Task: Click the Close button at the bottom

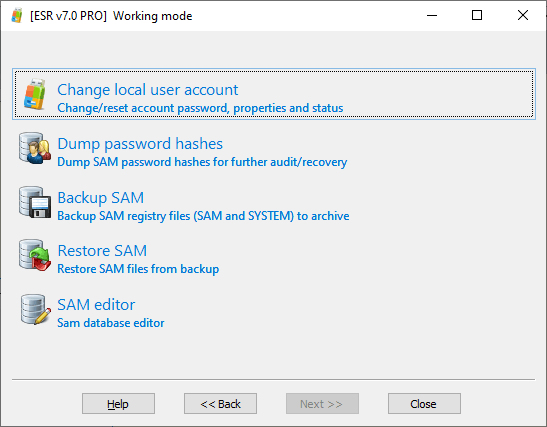Action: (424, 404)
